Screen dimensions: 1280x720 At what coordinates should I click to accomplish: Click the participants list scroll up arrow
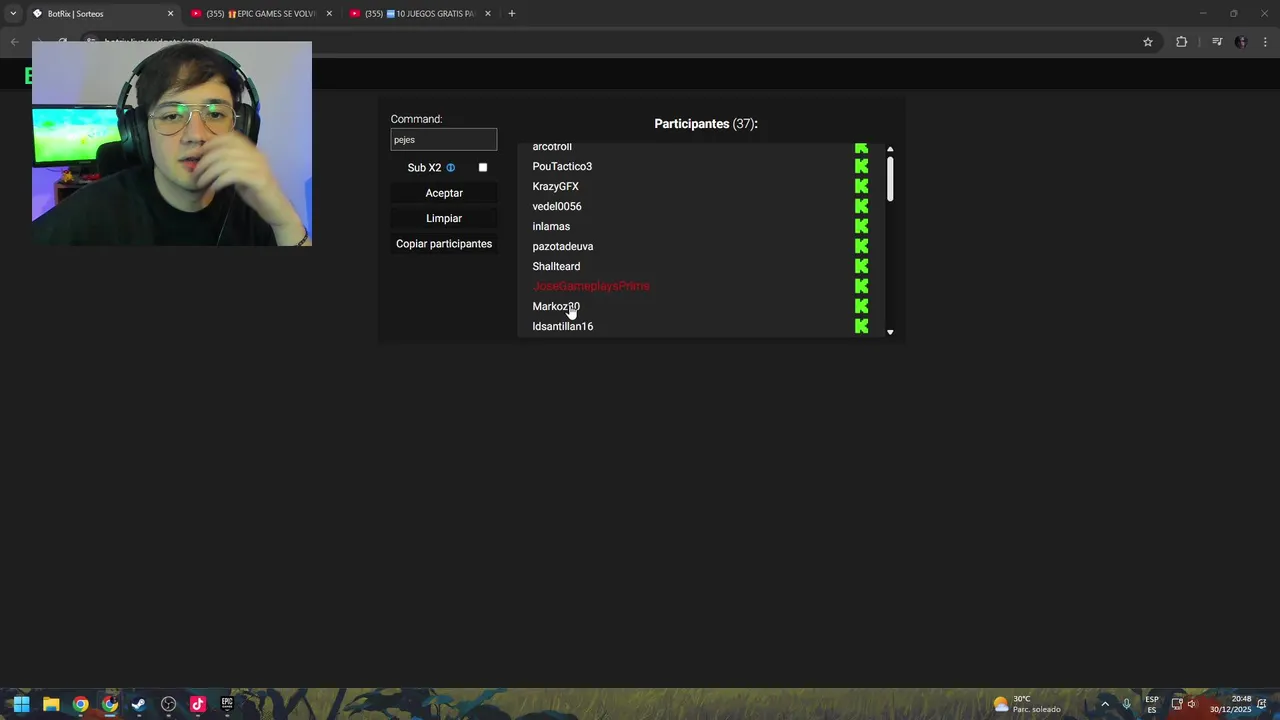point(890,149)
